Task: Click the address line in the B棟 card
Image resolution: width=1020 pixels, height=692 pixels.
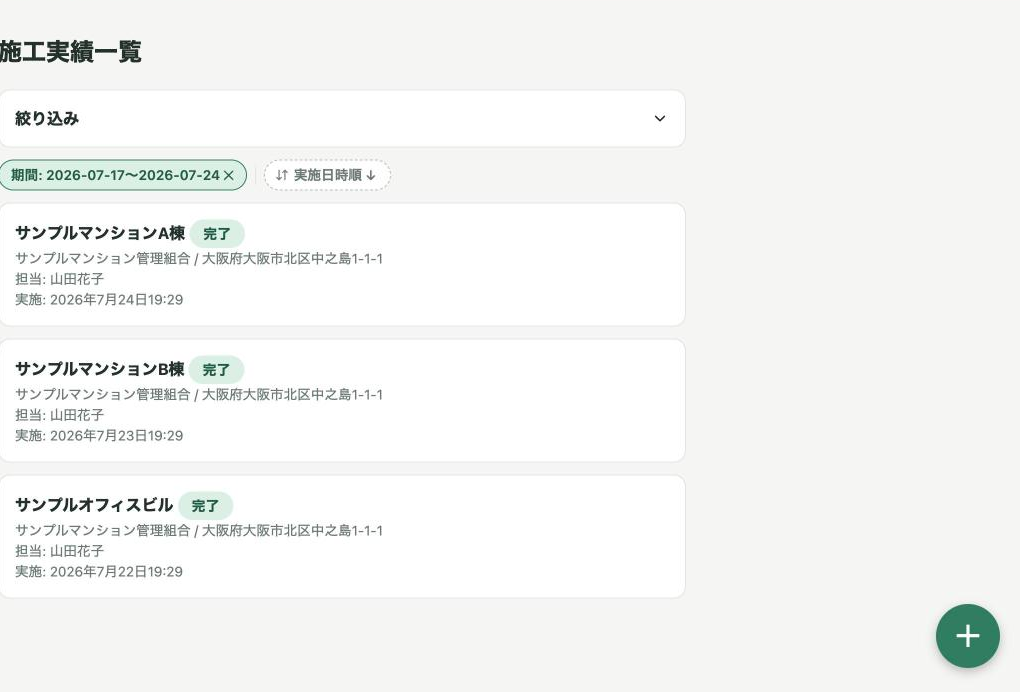Action: pos(199,394)
